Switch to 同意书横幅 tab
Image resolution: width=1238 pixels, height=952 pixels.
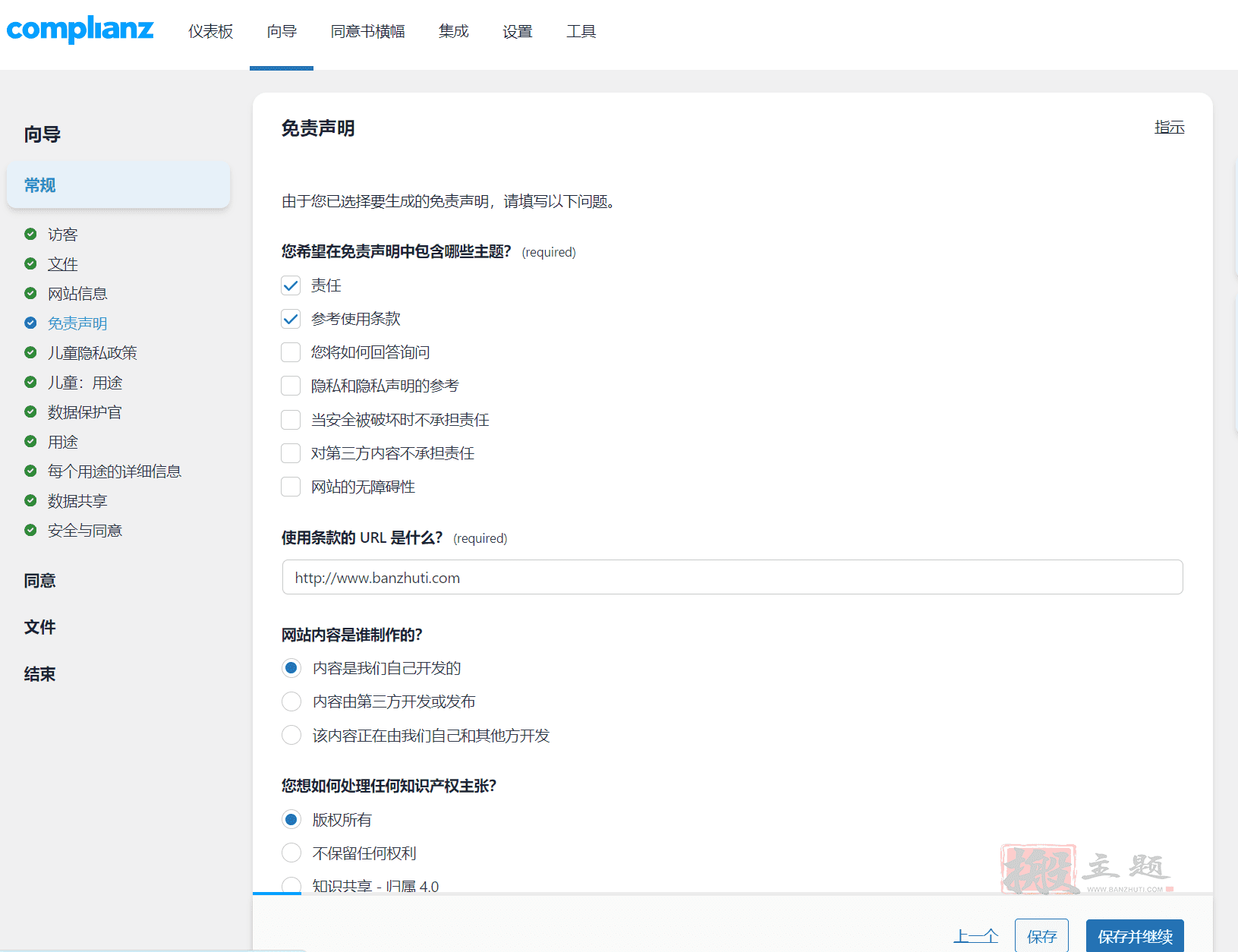367,32
